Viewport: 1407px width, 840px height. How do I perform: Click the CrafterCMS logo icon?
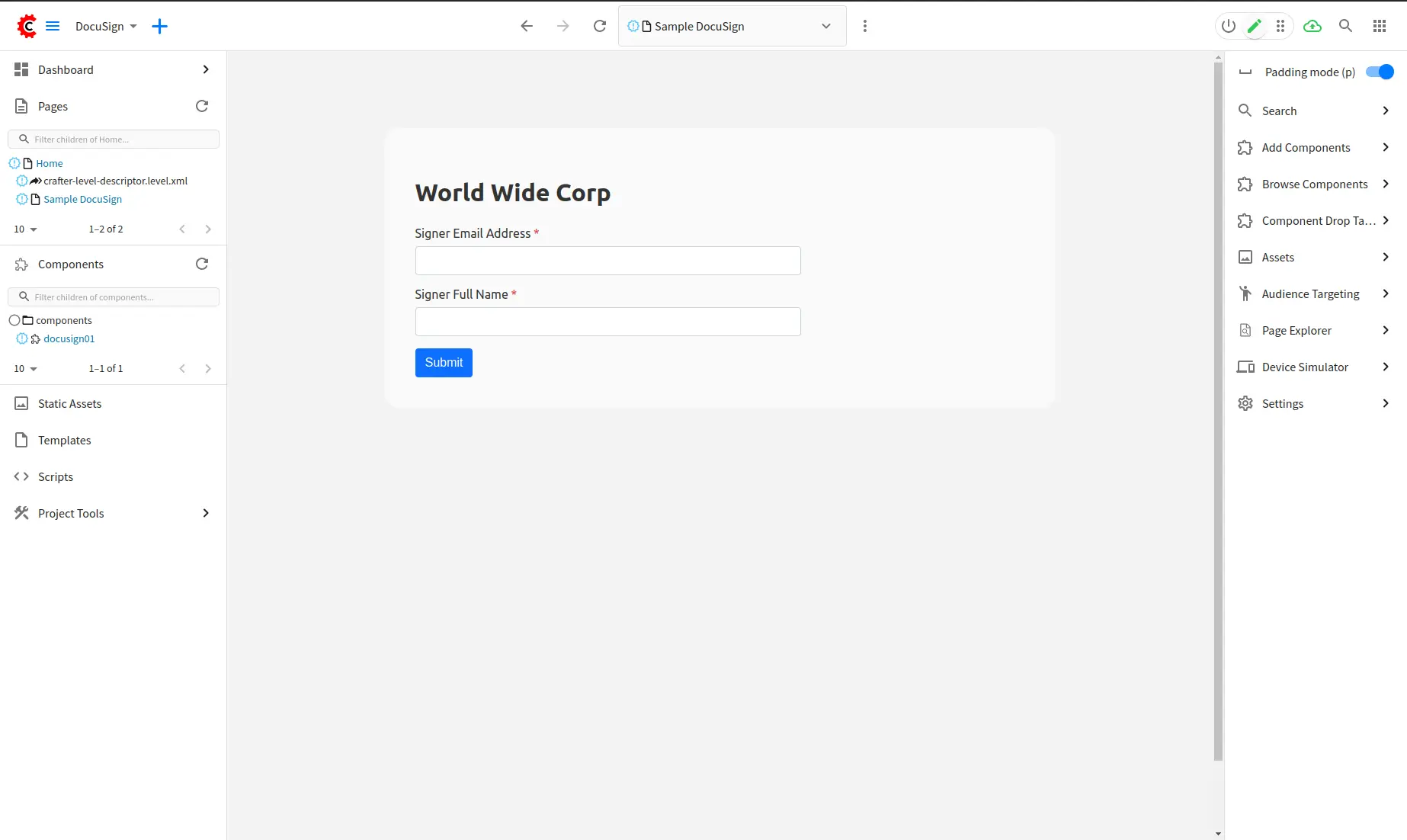pos(27,27)
